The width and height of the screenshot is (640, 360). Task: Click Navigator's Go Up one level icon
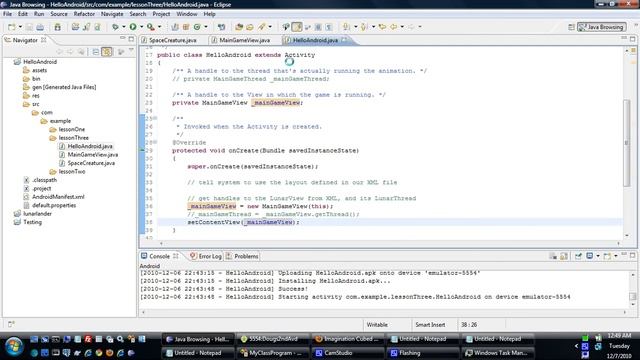tap(81, 52)
